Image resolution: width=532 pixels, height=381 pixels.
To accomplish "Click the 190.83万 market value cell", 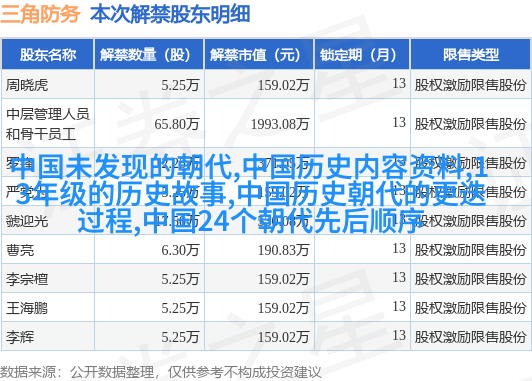I will point(283,250).
